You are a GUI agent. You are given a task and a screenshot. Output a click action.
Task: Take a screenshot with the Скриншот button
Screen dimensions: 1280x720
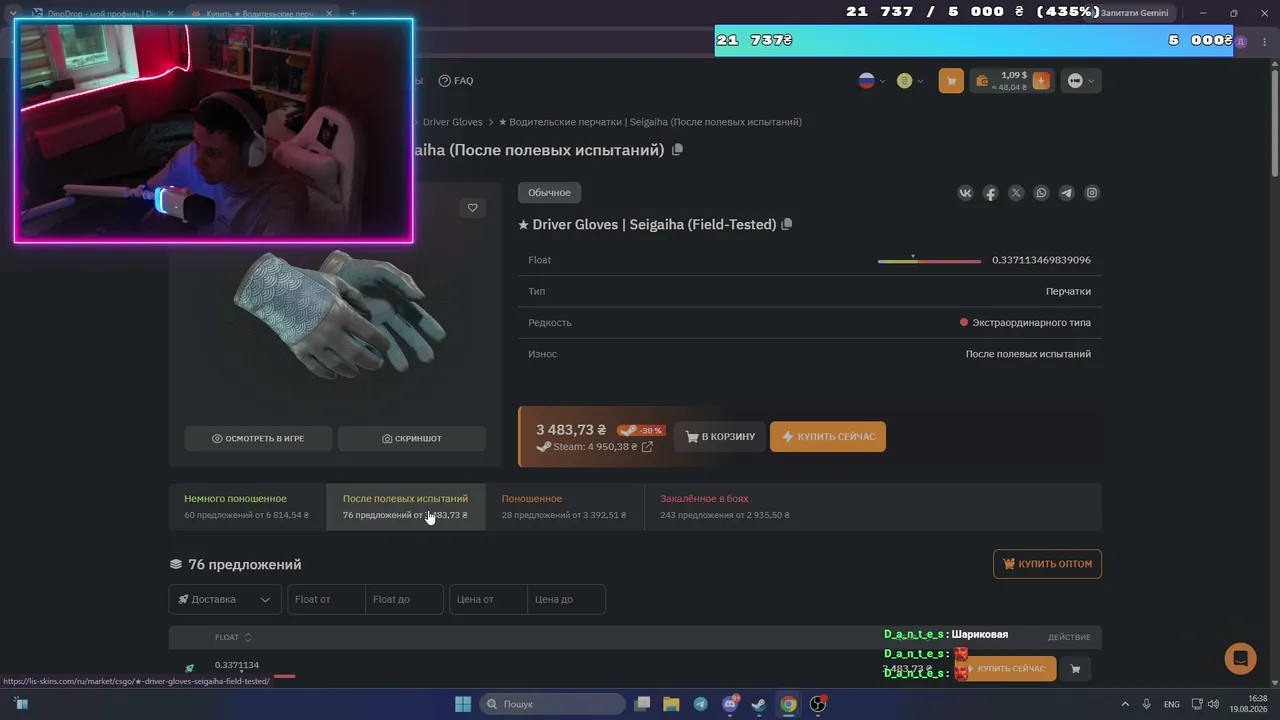click(412, 438)
